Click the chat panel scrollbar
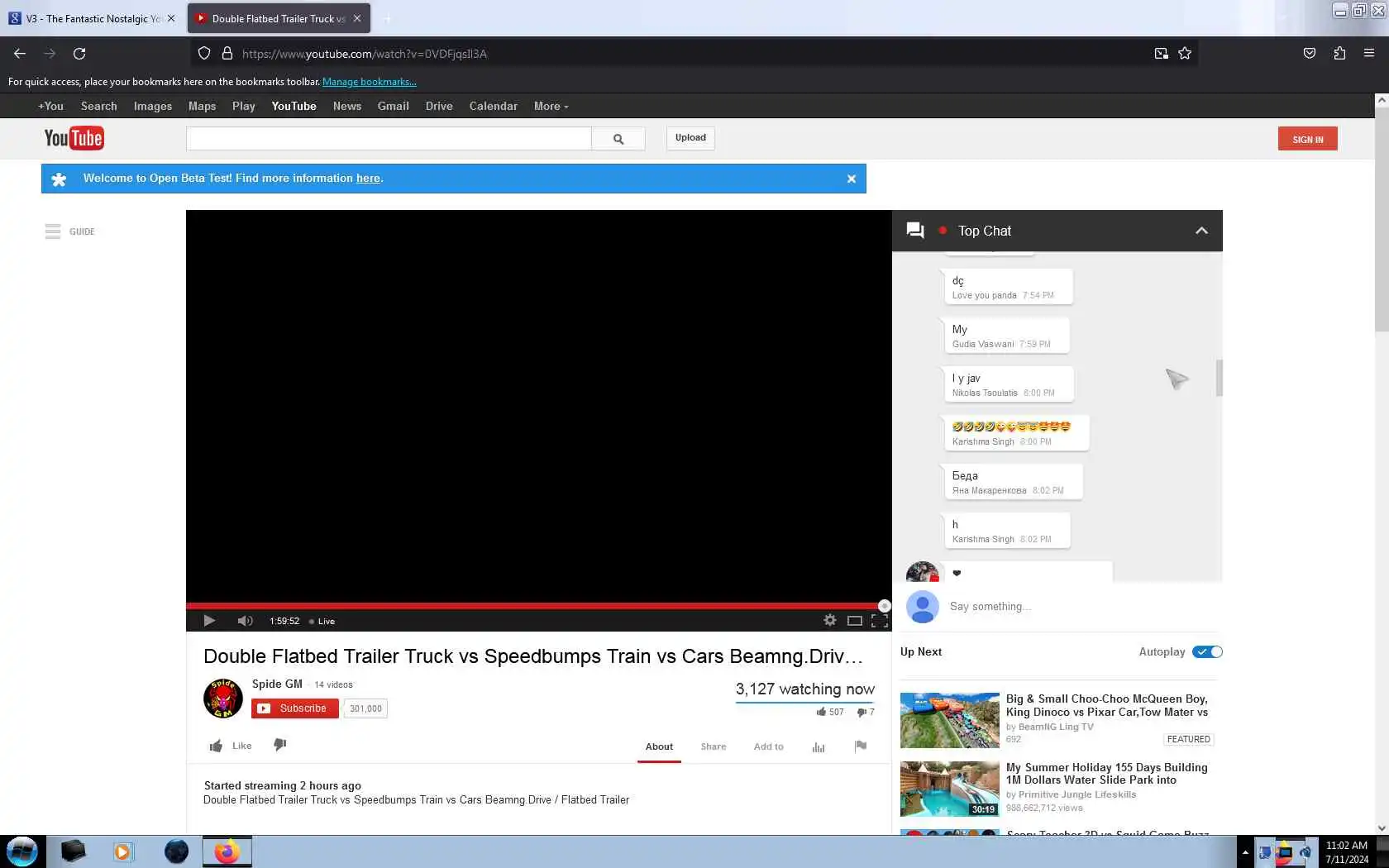1389x868 pixels. pos(1219,378)
